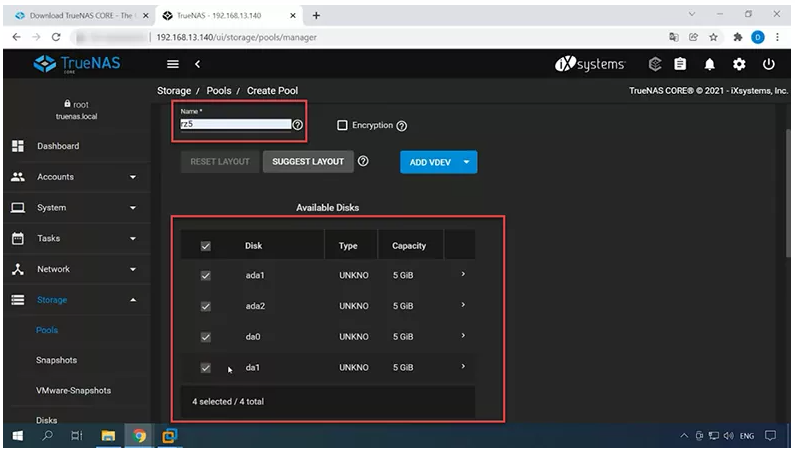Collapse sidebar with the left chevron
This screenshot has height=454, width=795.
coord(198,64)
